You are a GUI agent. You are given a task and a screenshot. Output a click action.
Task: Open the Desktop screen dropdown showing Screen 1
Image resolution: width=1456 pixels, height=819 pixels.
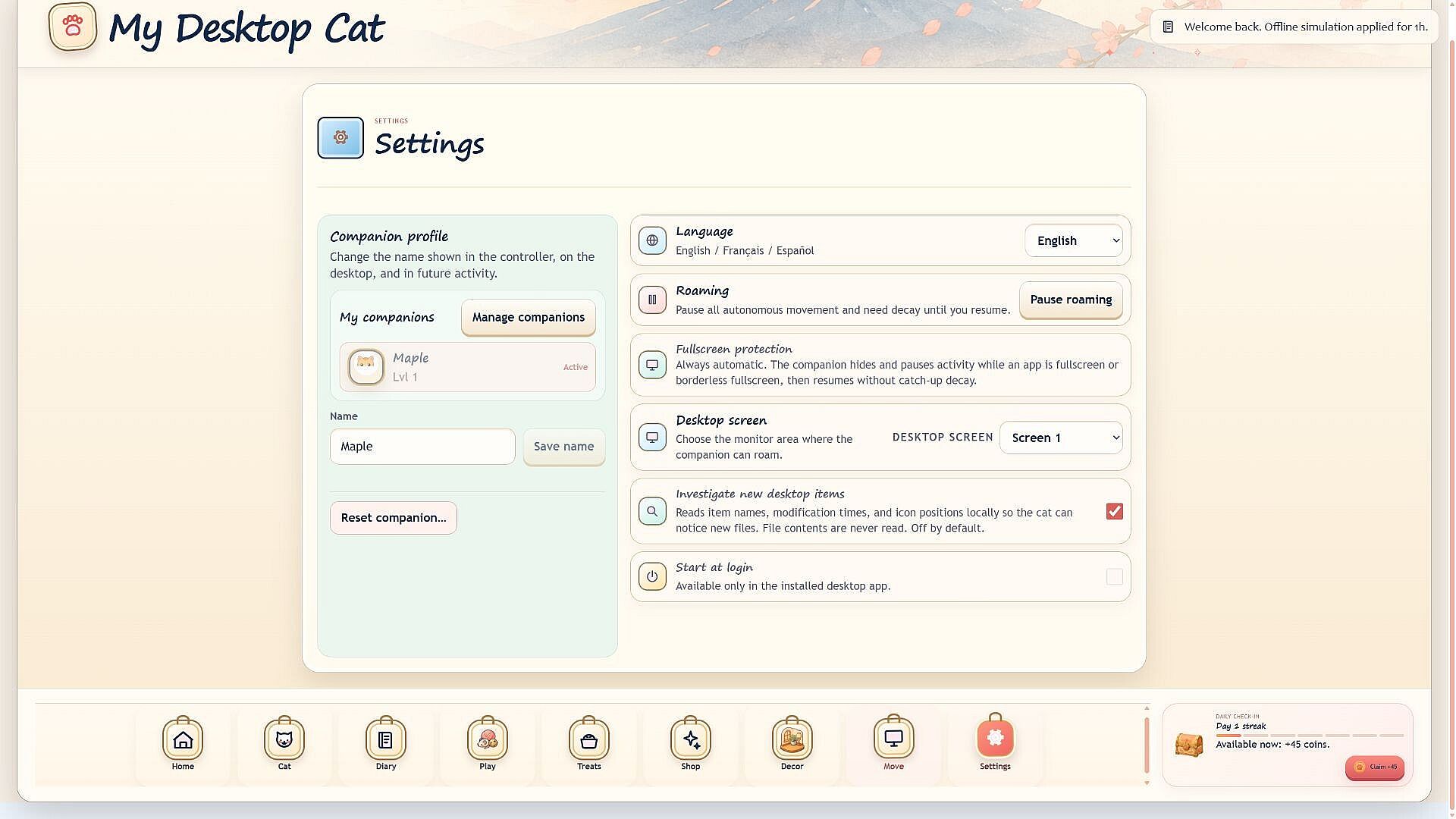coord(1061,438)
